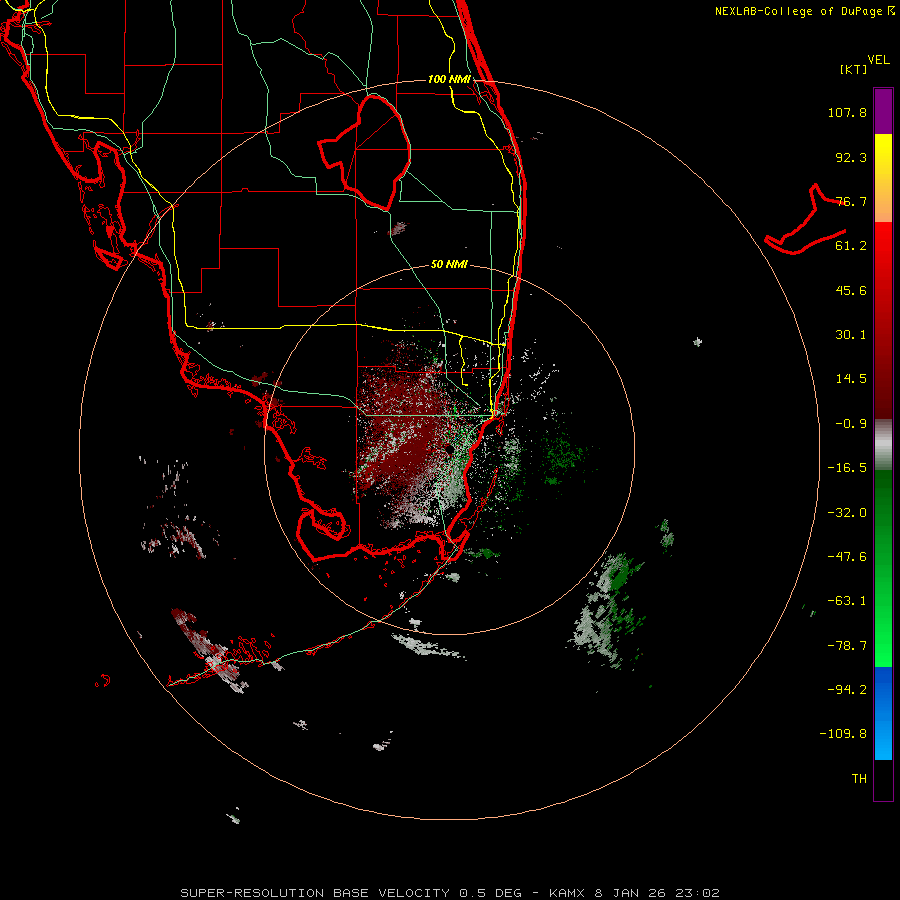900x900 pixels.
Task: Click the green inbound echo patch offshore east
Action: (x=561, y=455)
